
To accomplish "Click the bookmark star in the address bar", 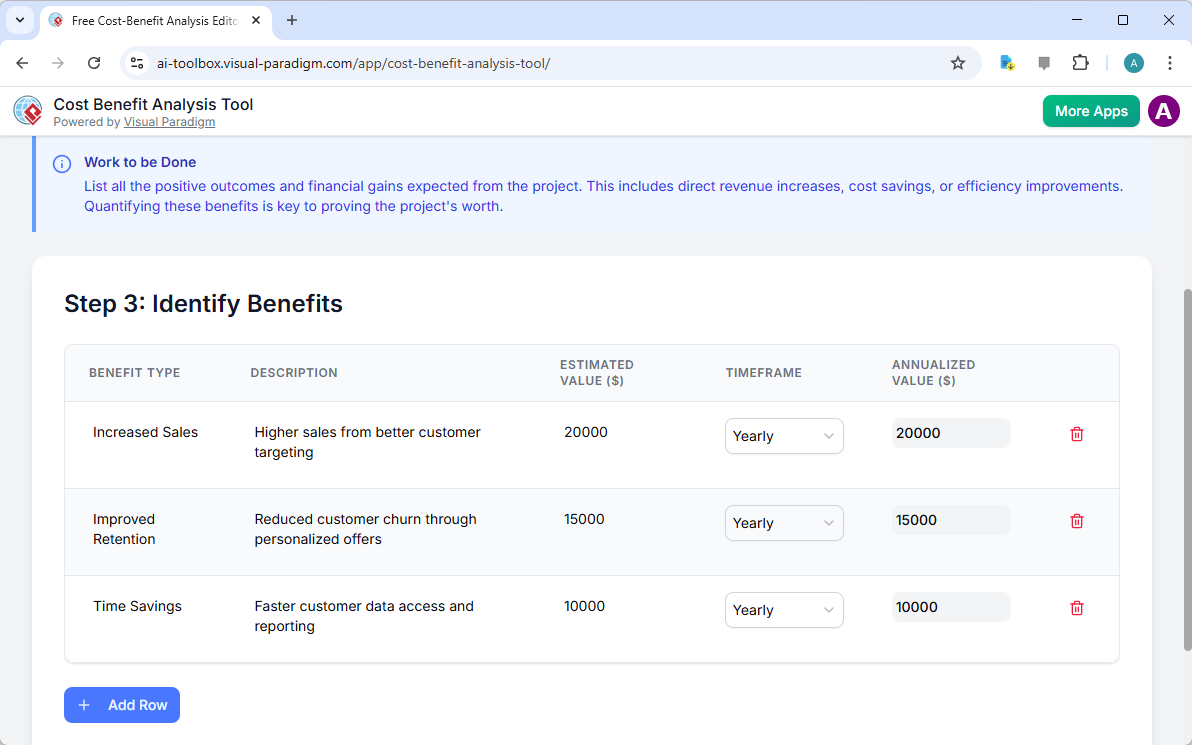I will click(958, 62).
